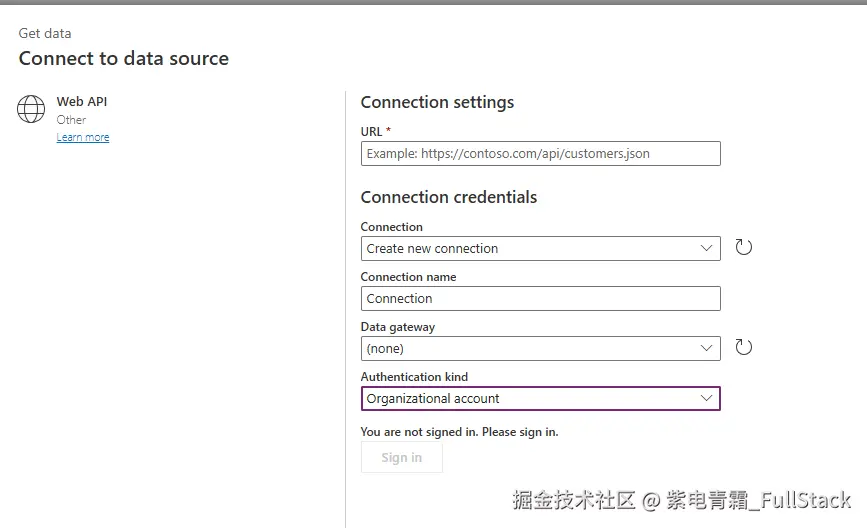Open the Data gateway (none) dropdown

tap(540, 348)
